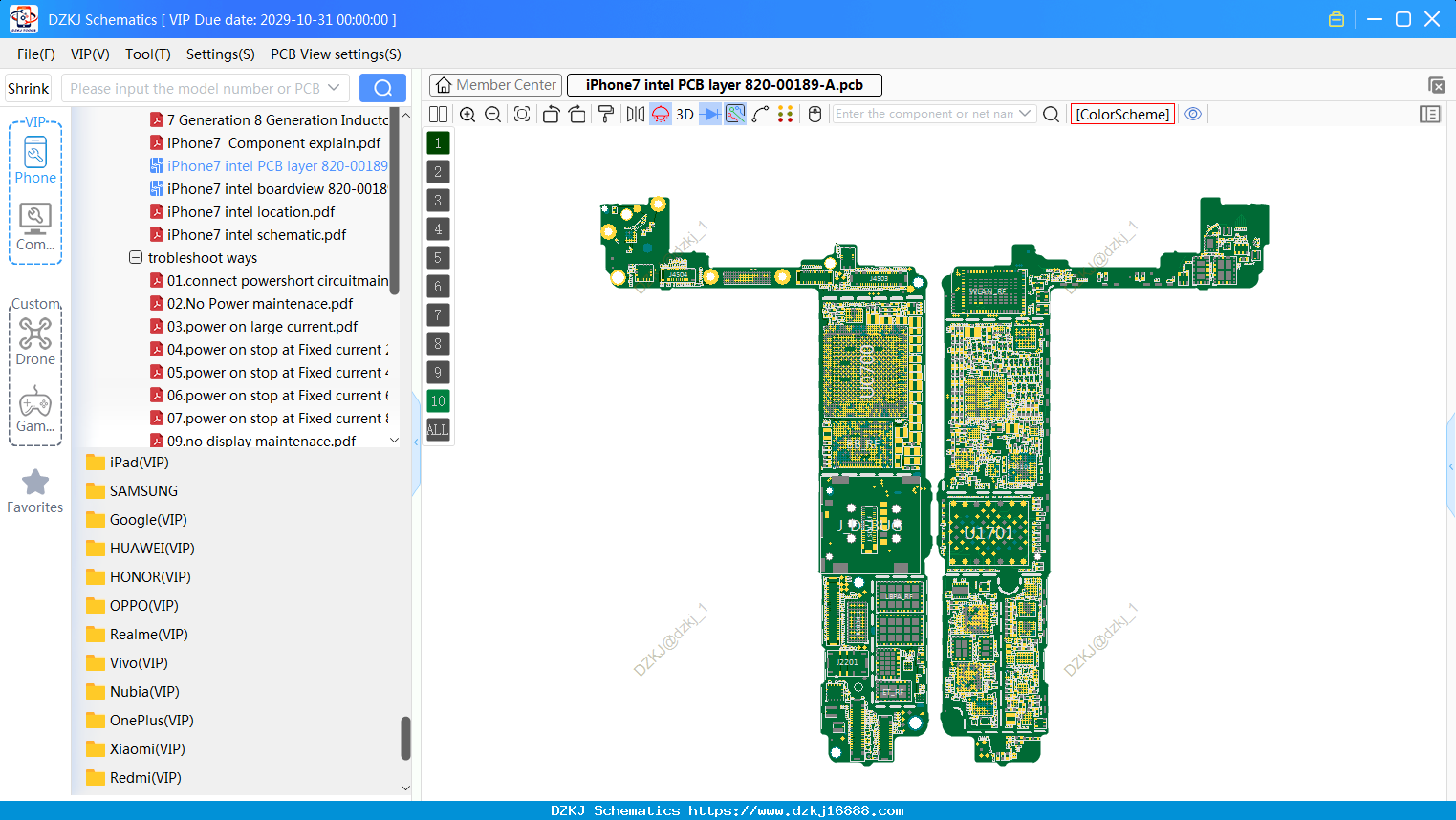Click the detach window icon
1456x820 pixels.
pyautogui.click(x=1436, y=85)
